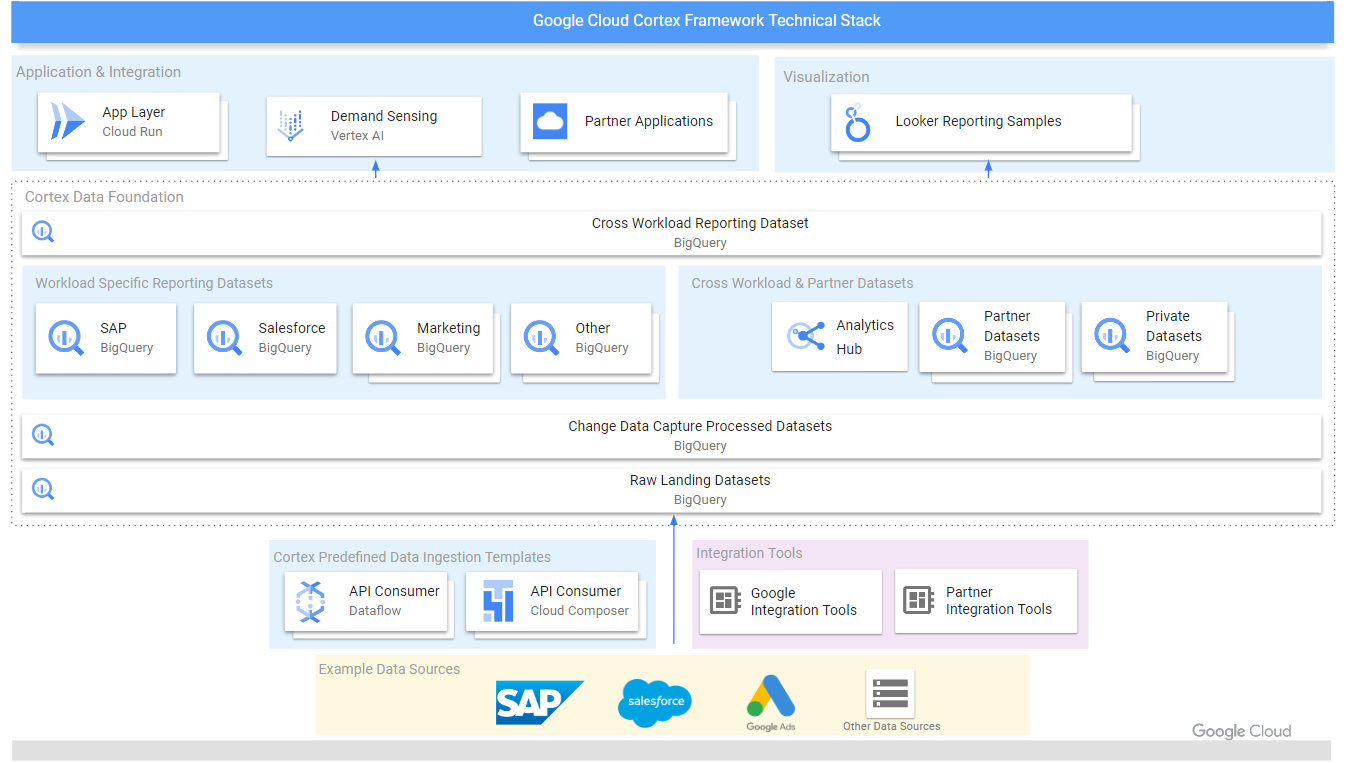The image size is (1357, 763).
Task: Click the App Layer Cloud Run icon
Action: 66,121
